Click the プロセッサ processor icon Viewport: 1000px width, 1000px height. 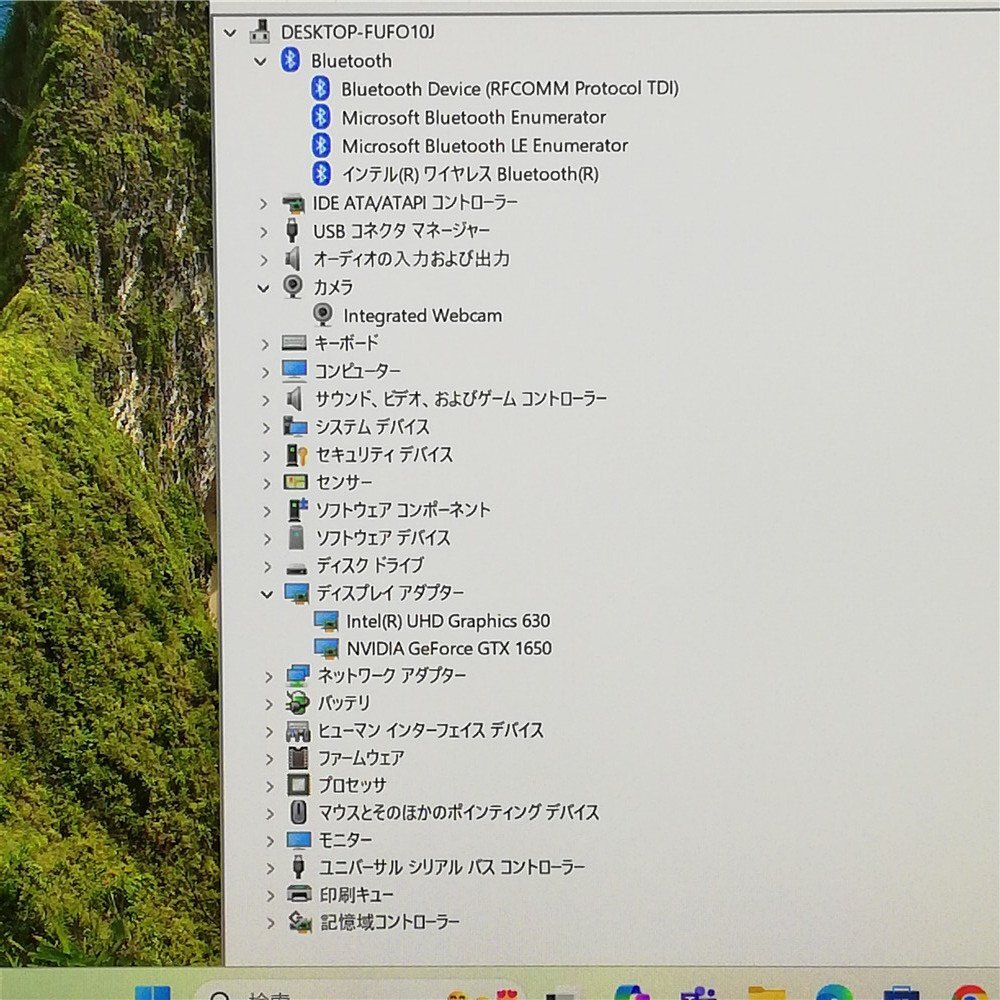(x=298, y=785)
